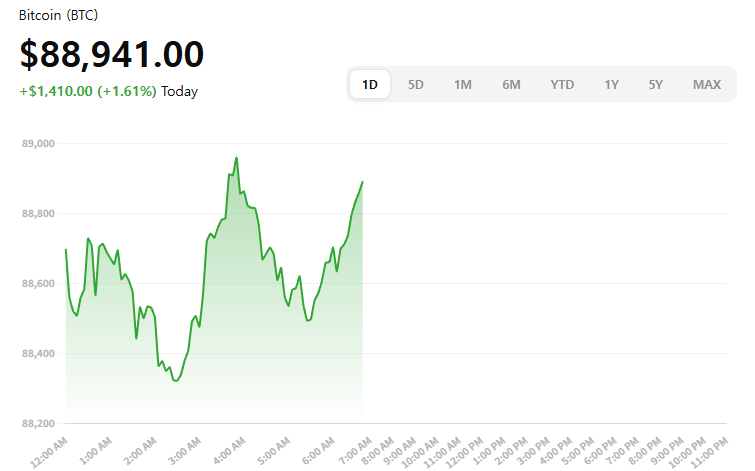Viewport: 755px width, 471px height.
Task: Show the 1M price history
Action: [463, 85]
